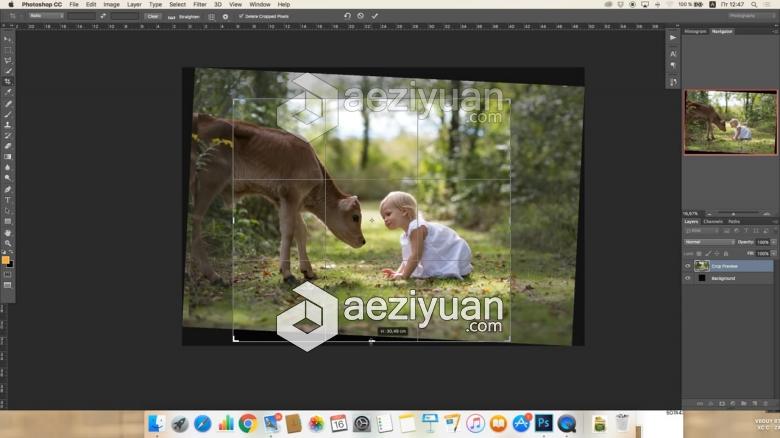The image size is (780, 438).
Task: Toggle Delete Cropped Pixels checkbox
Action: [x=241, y=16]
